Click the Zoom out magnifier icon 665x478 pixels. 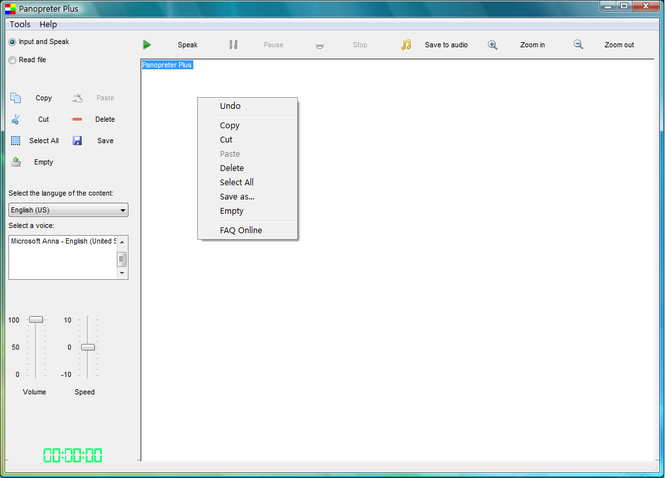(578, 44)
